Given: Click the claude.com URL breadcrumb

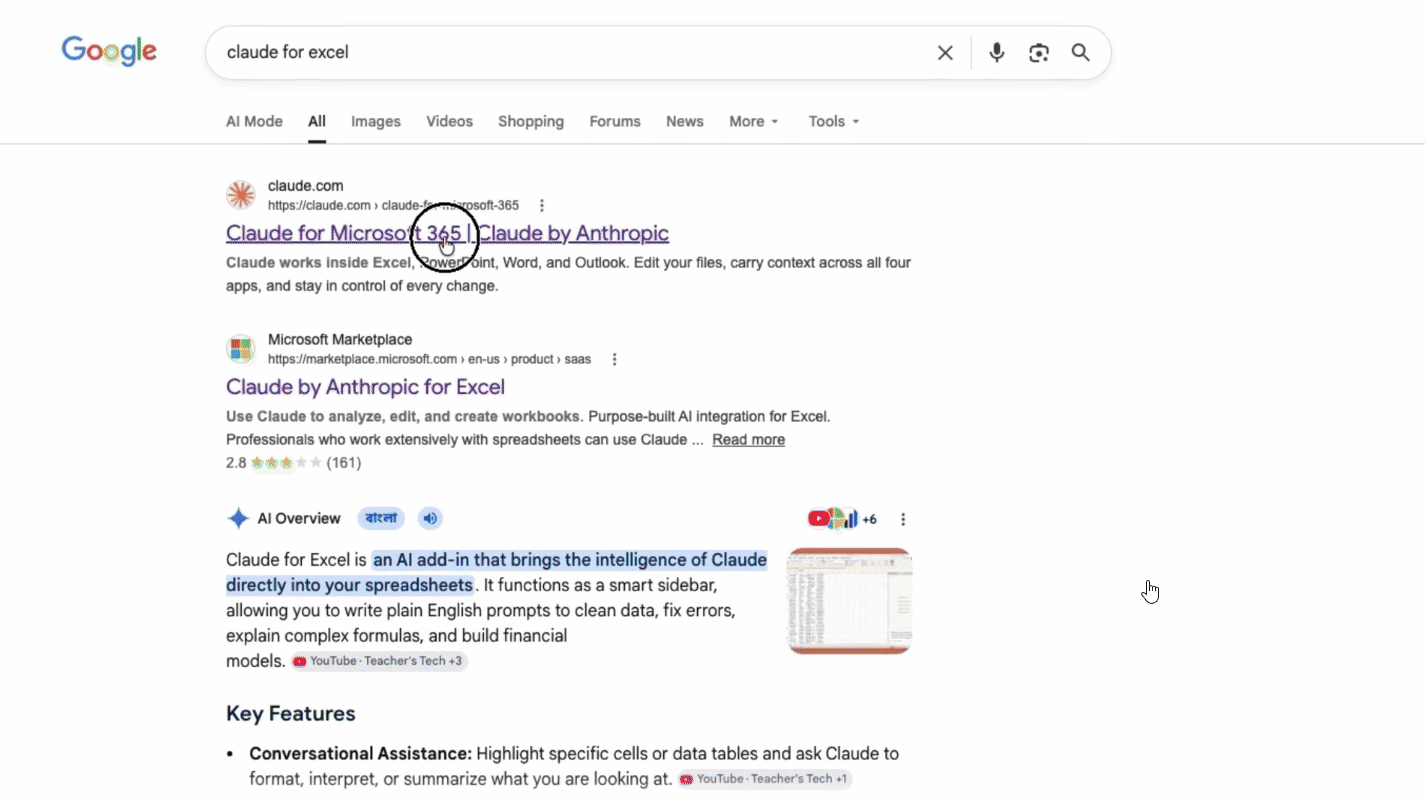Looking at the screenshot, I should (393, 206).
